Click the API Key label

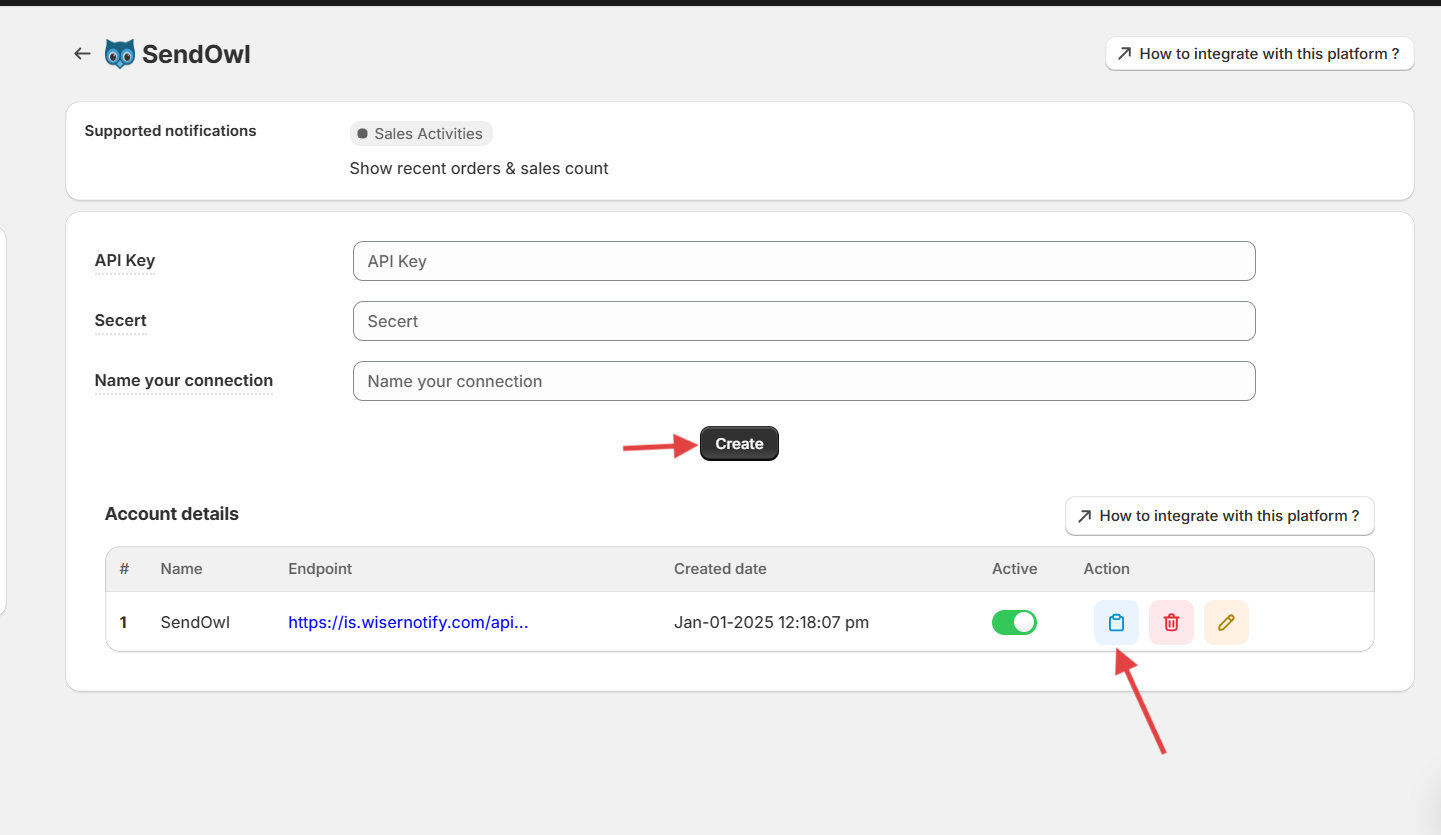(x=125, y=260)
